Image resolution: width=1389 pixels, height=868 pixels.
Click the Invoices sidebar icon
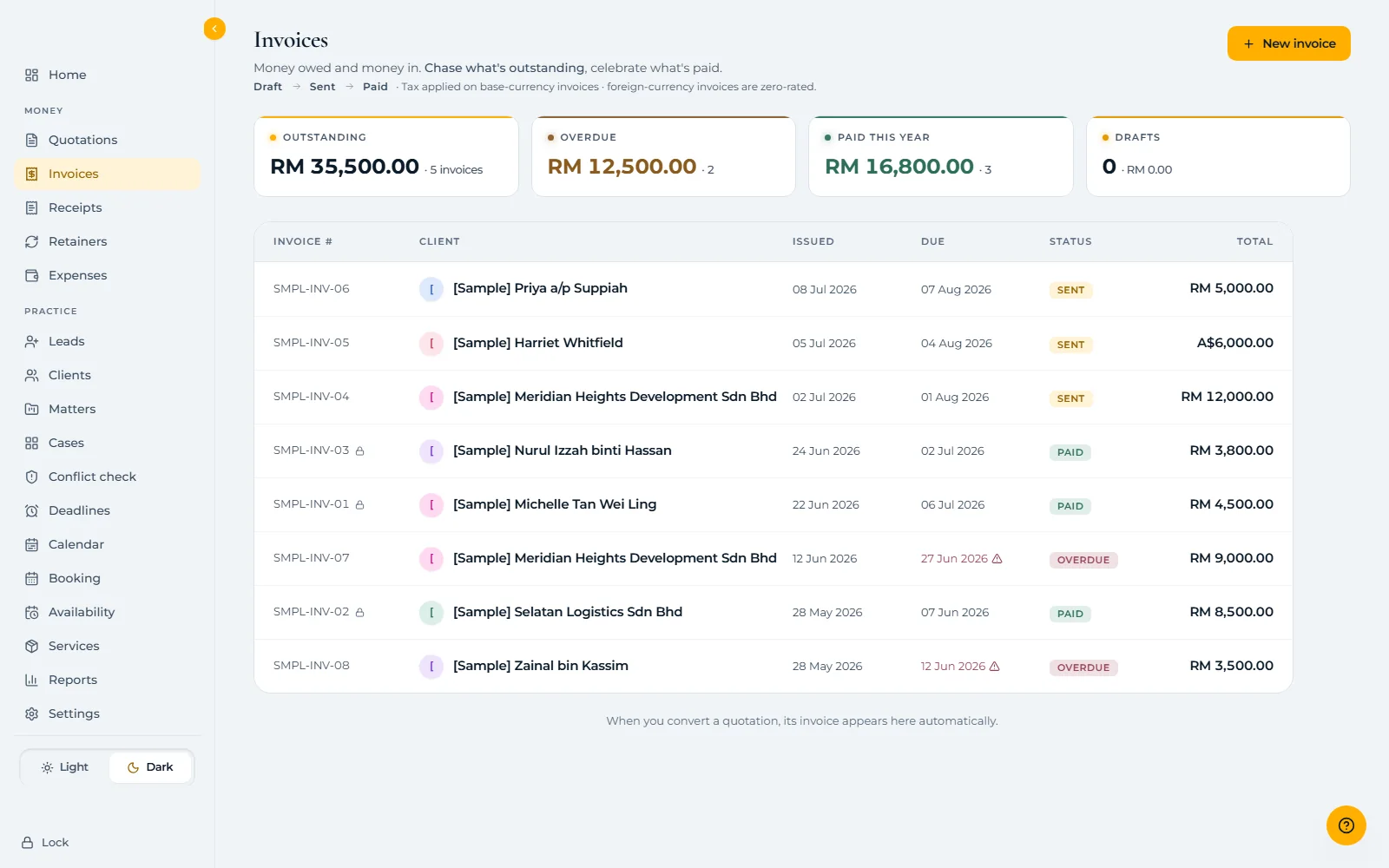coord(32,174)
